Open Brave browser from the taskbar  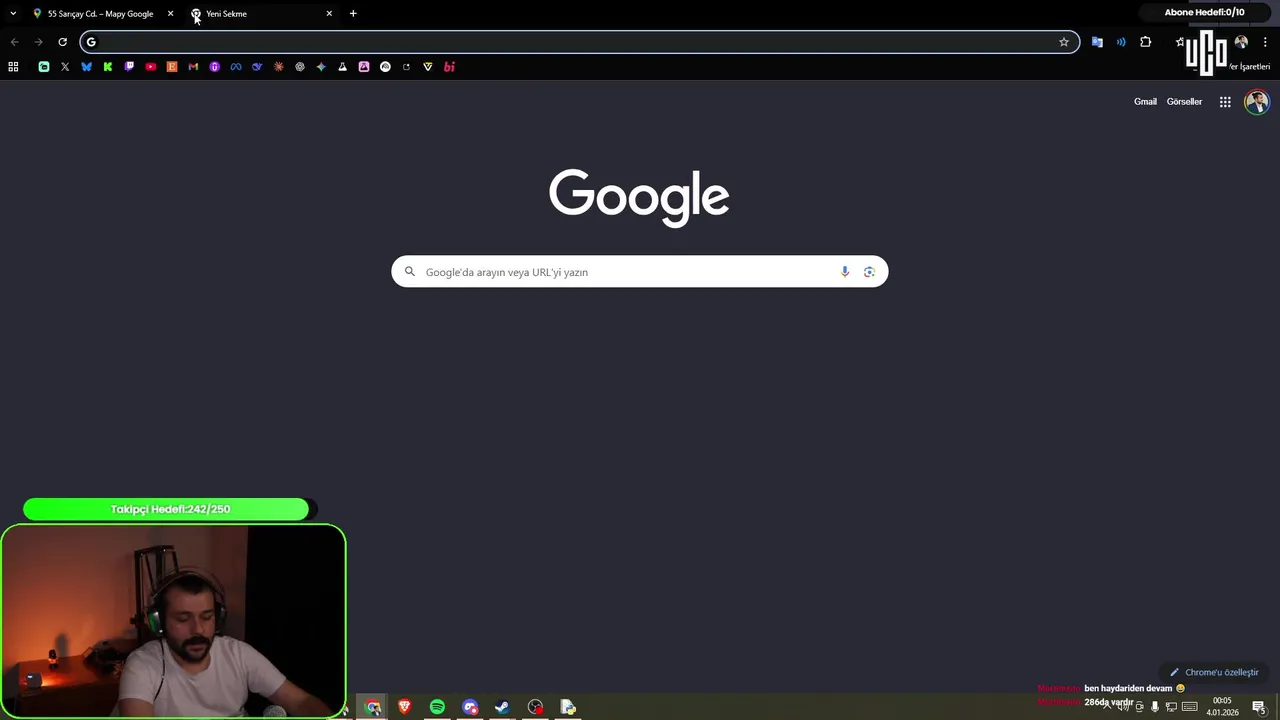coord(405,707)
